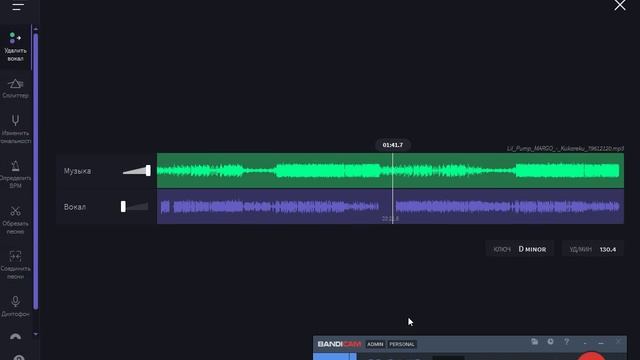640x360 pixels.
Task: Open the Соединить песни tool
Action: pos(15,265)
